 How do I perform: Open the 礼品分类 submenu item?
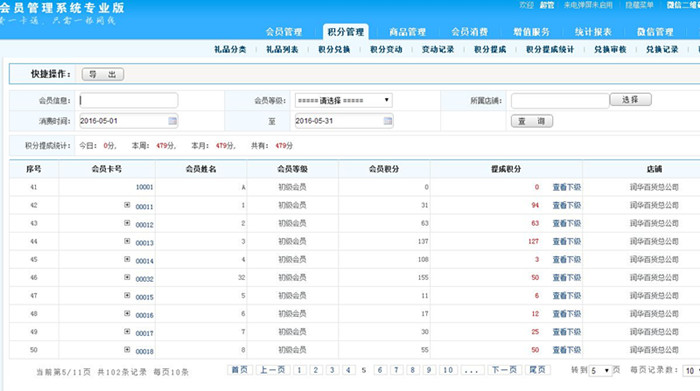(x=230, y=50)
